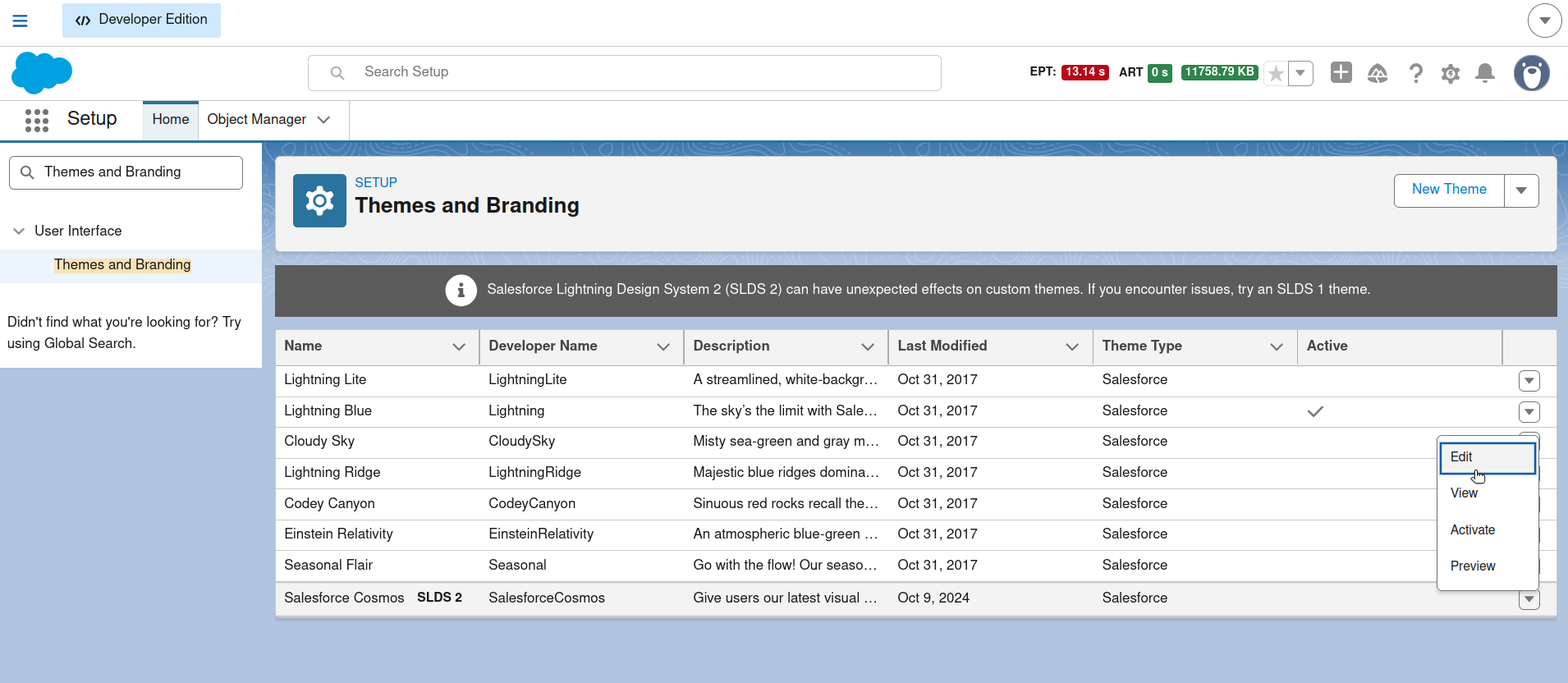Click the active checkmark for Lightning Blue
The image size is (1568, 683).
click(1315, 412)
